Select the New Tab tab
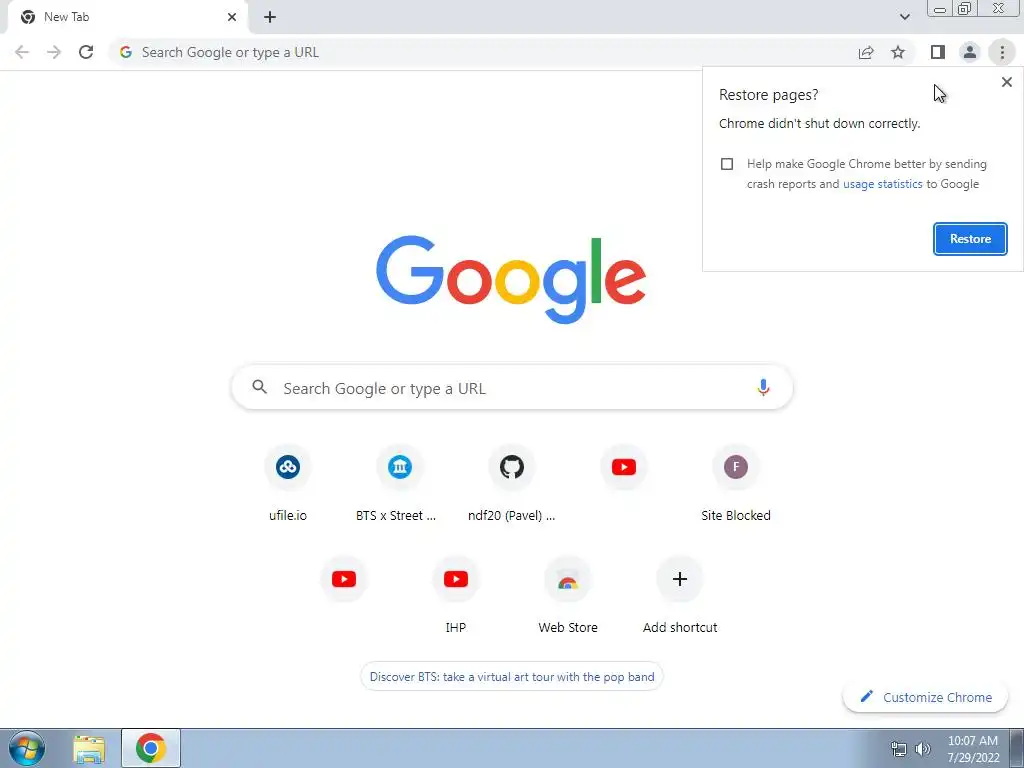 tap(127, 17)
